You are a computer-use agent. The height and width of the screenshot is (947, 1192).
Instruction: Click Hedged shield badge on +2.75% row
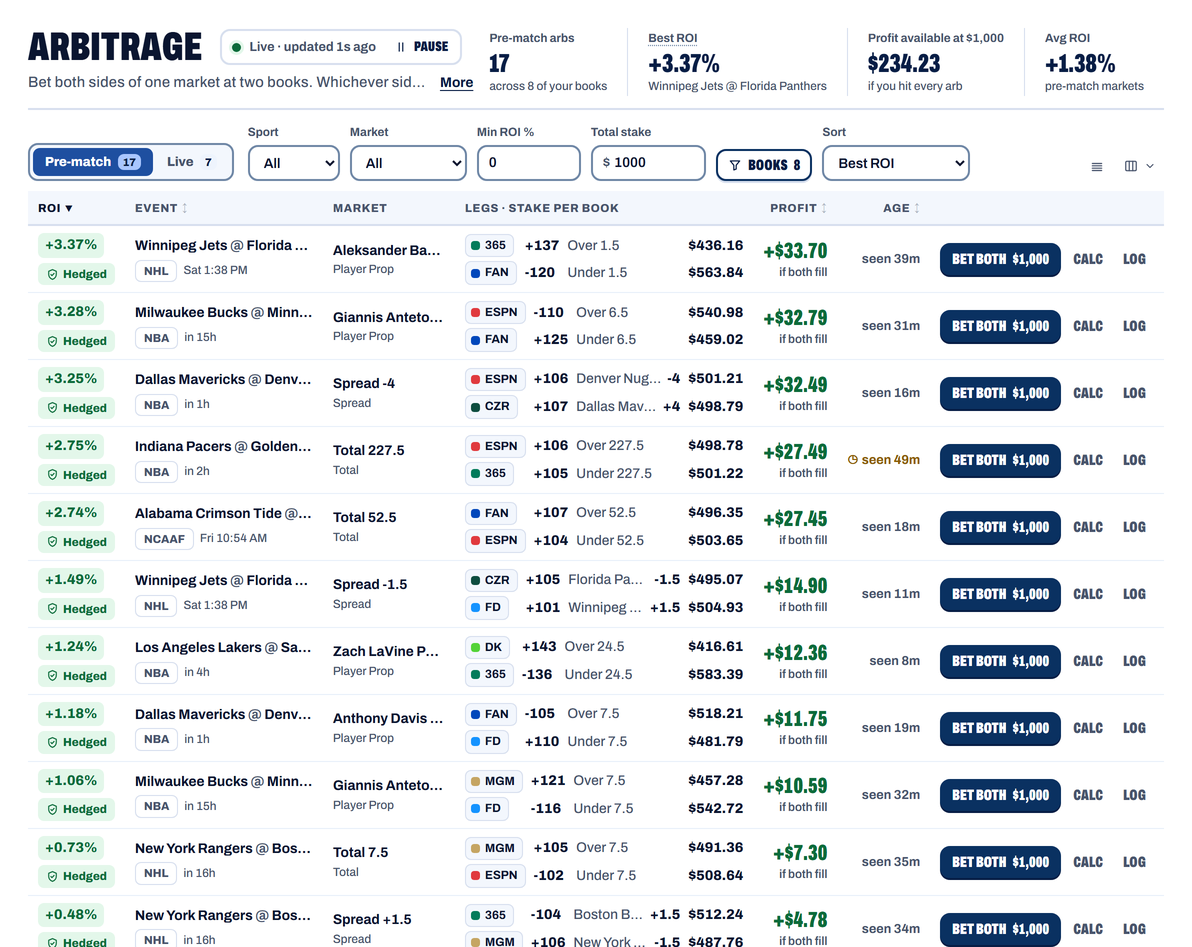76,475
